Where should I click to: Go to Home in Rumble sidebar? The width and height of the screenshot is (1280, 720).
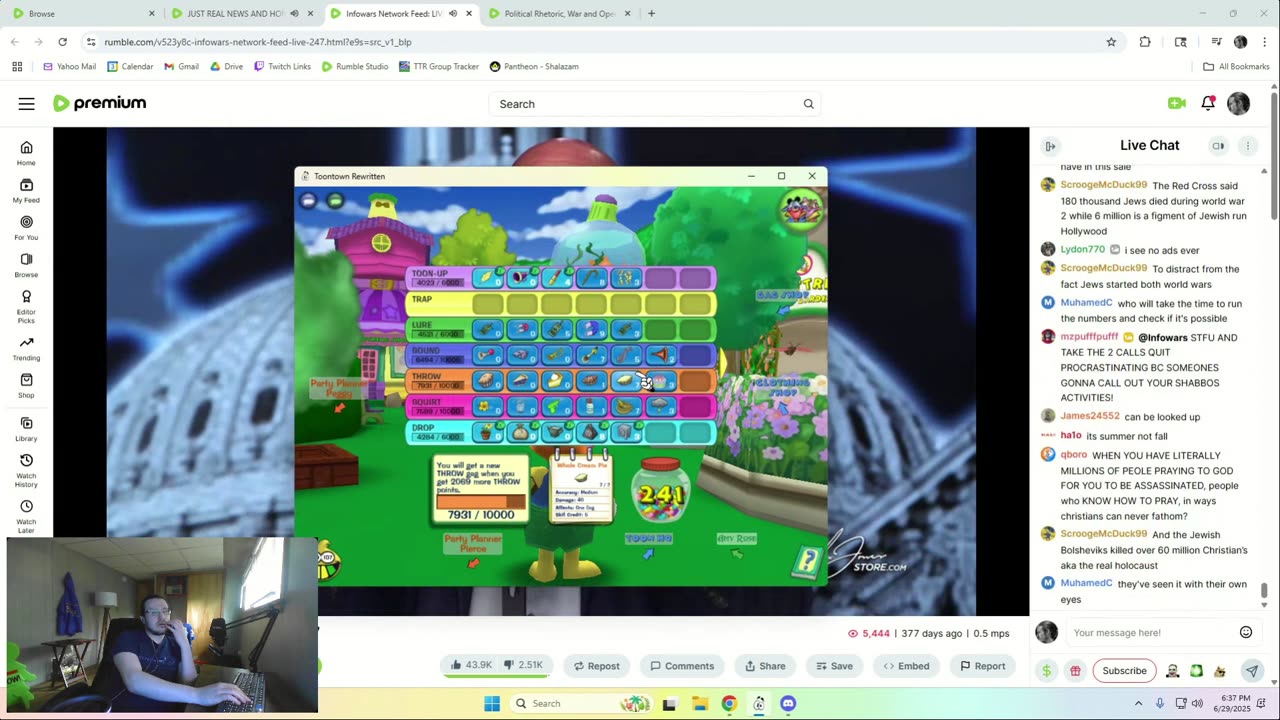(26, 153)
